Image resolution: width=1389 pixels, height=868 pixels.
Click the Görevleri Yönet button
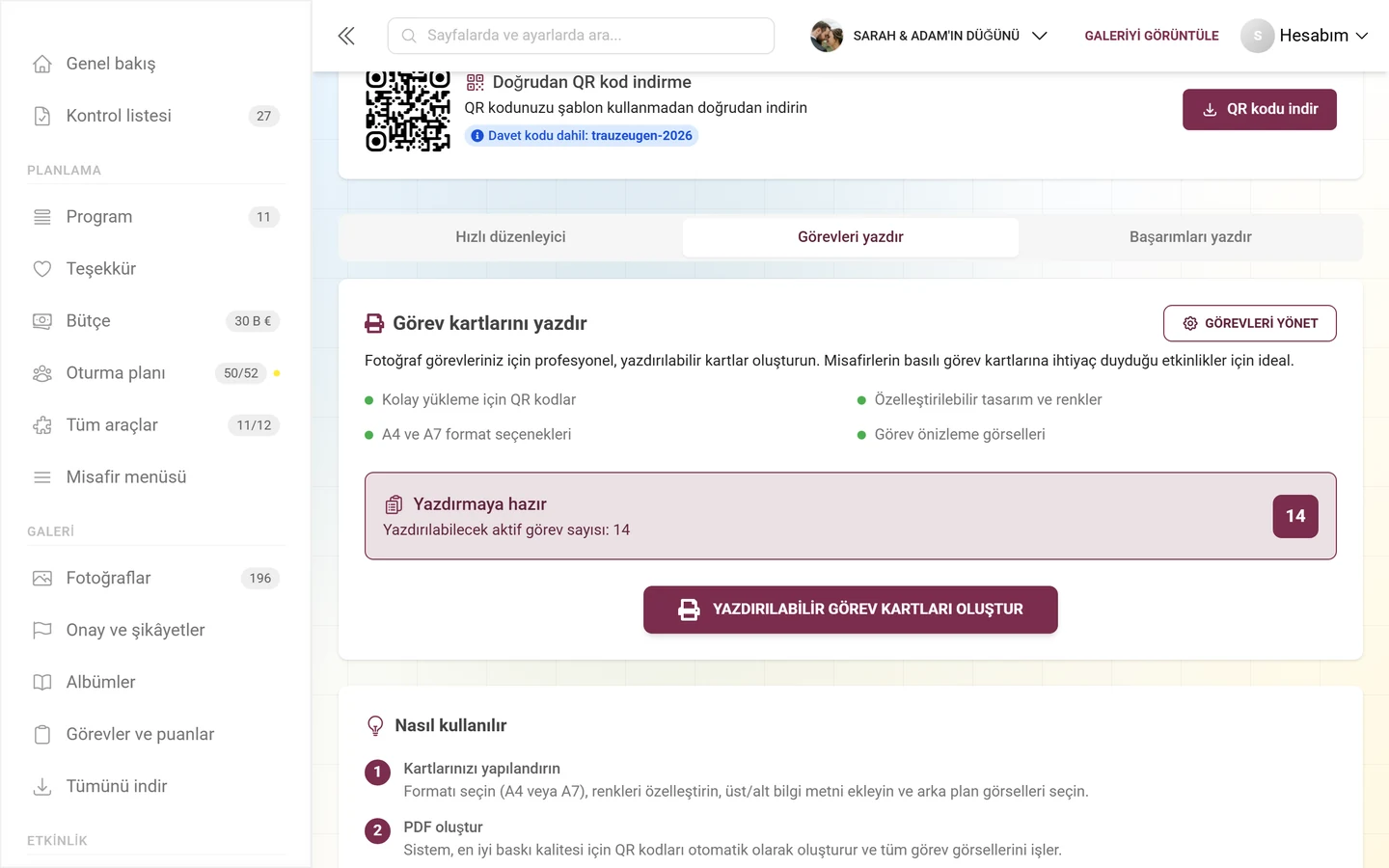(x=1250, y=324)
